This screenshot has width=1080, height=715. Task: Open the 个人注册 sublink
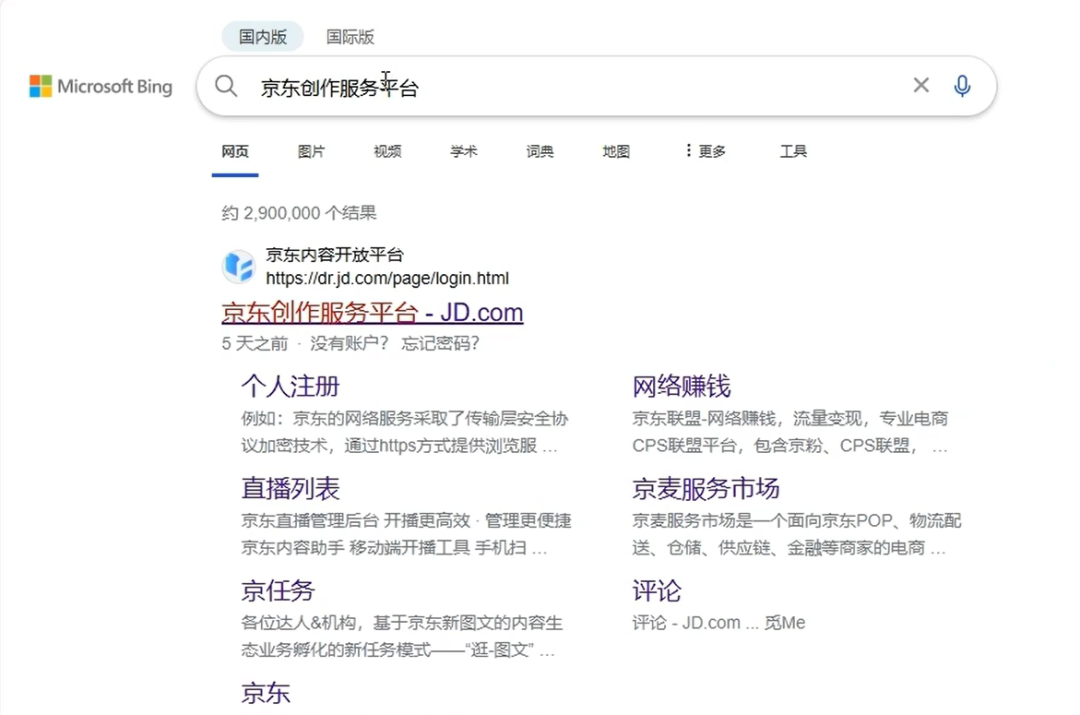(290, 386)
